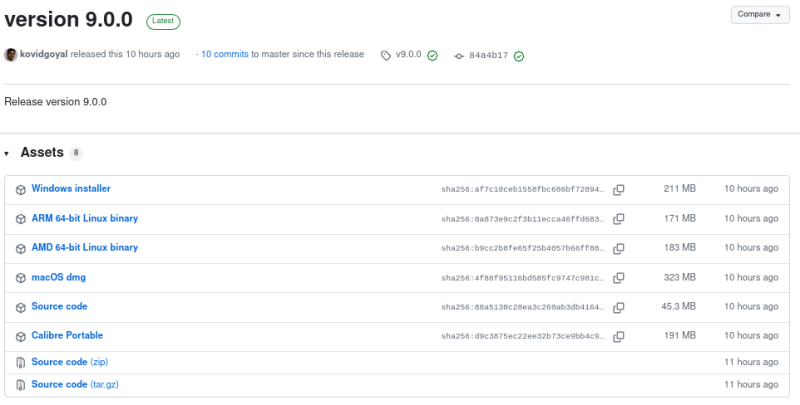
Task: Copy the Calibre Portable sha256 checksum
Action: (618, 337)
